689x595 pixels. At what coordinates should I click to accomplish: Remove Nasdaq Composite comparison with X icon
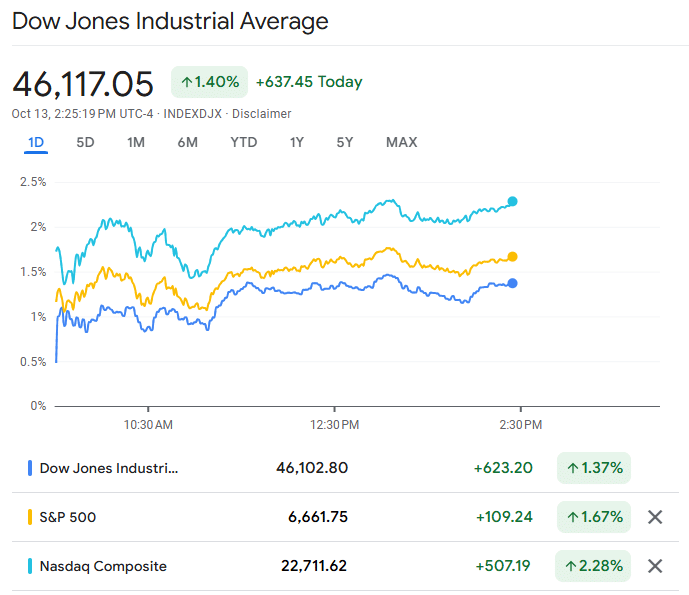coord(655,566)
